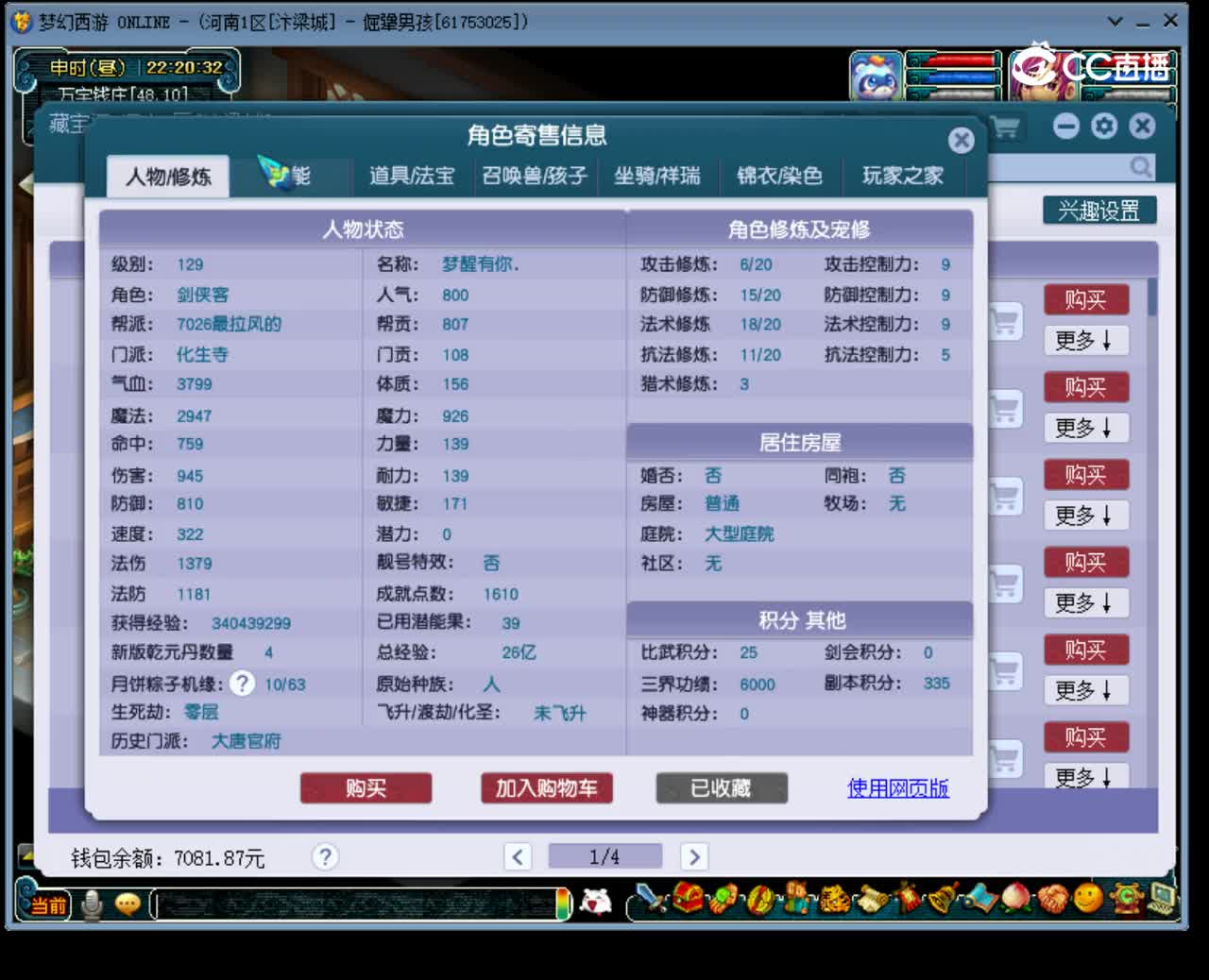Click the third 购买 button in background listing

(1086, 475)
